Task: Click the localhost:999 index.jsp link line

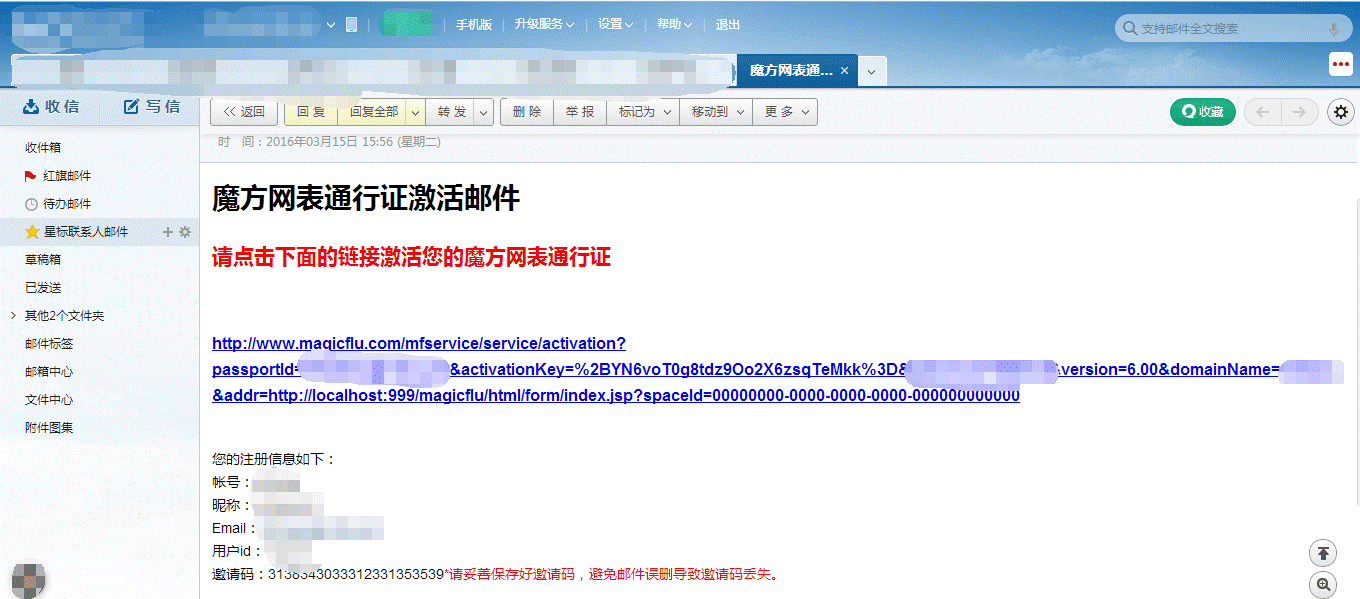Action: click(616, 395)
